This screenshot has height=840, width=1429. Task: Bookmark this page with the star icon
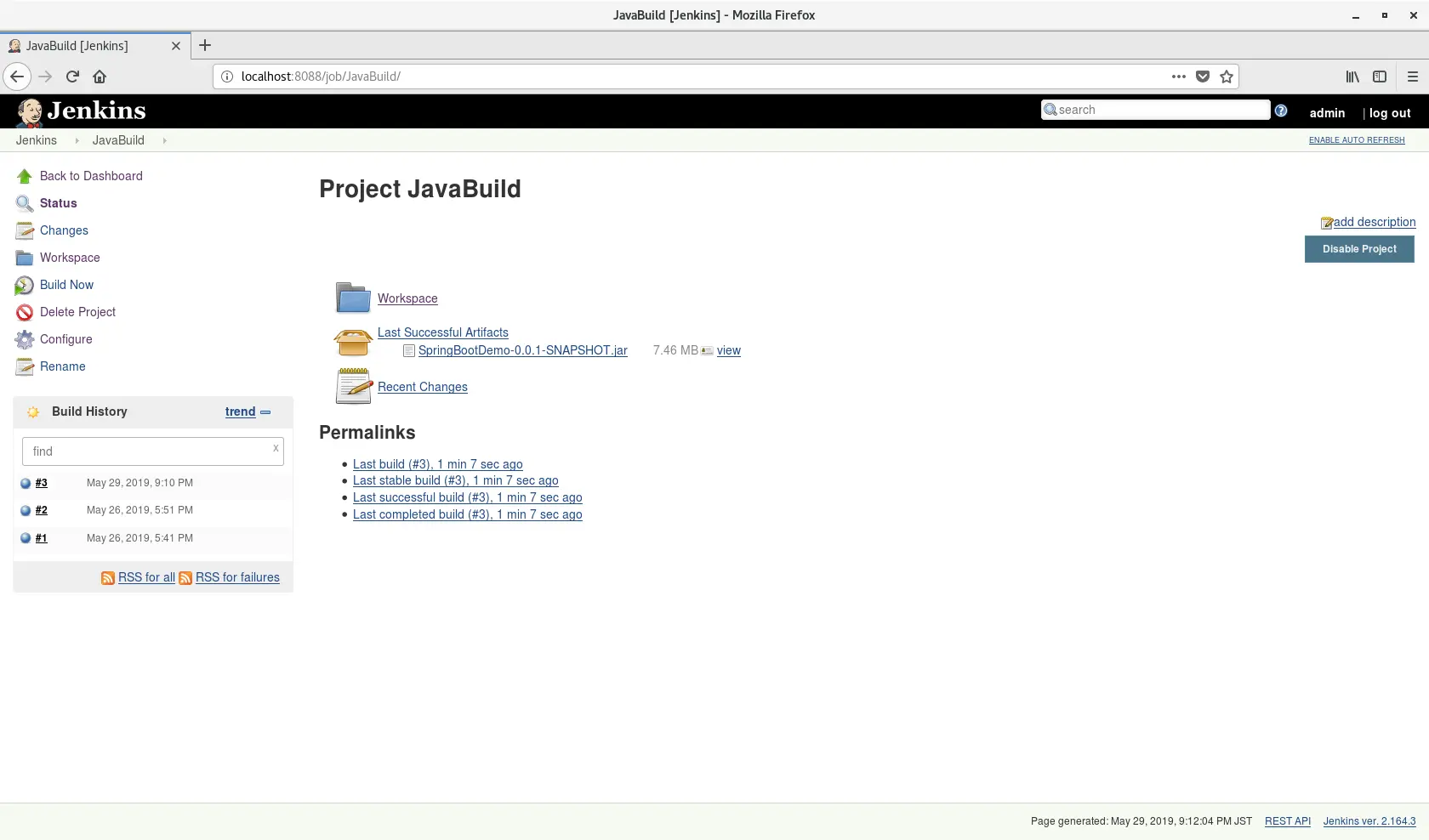pos(1227,77)
